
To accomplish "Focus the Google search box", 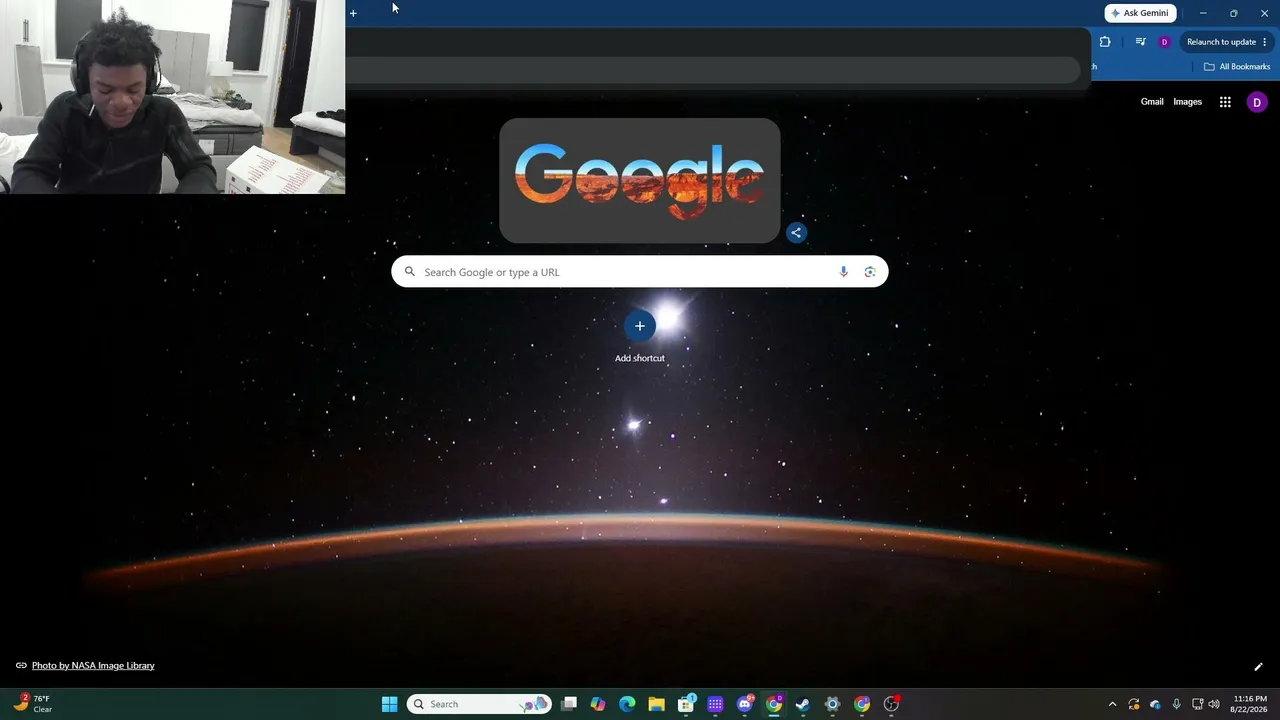I will point(640,272).
